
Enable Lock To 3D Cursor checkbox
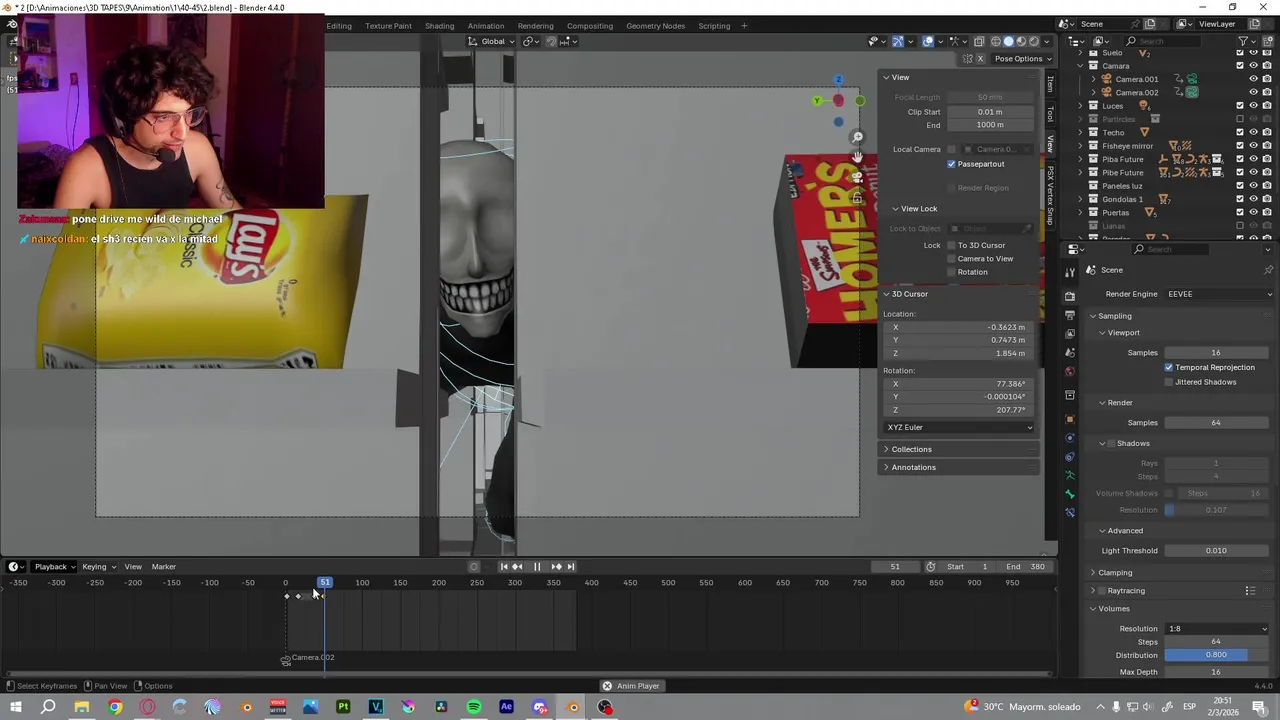coord(951,245)
